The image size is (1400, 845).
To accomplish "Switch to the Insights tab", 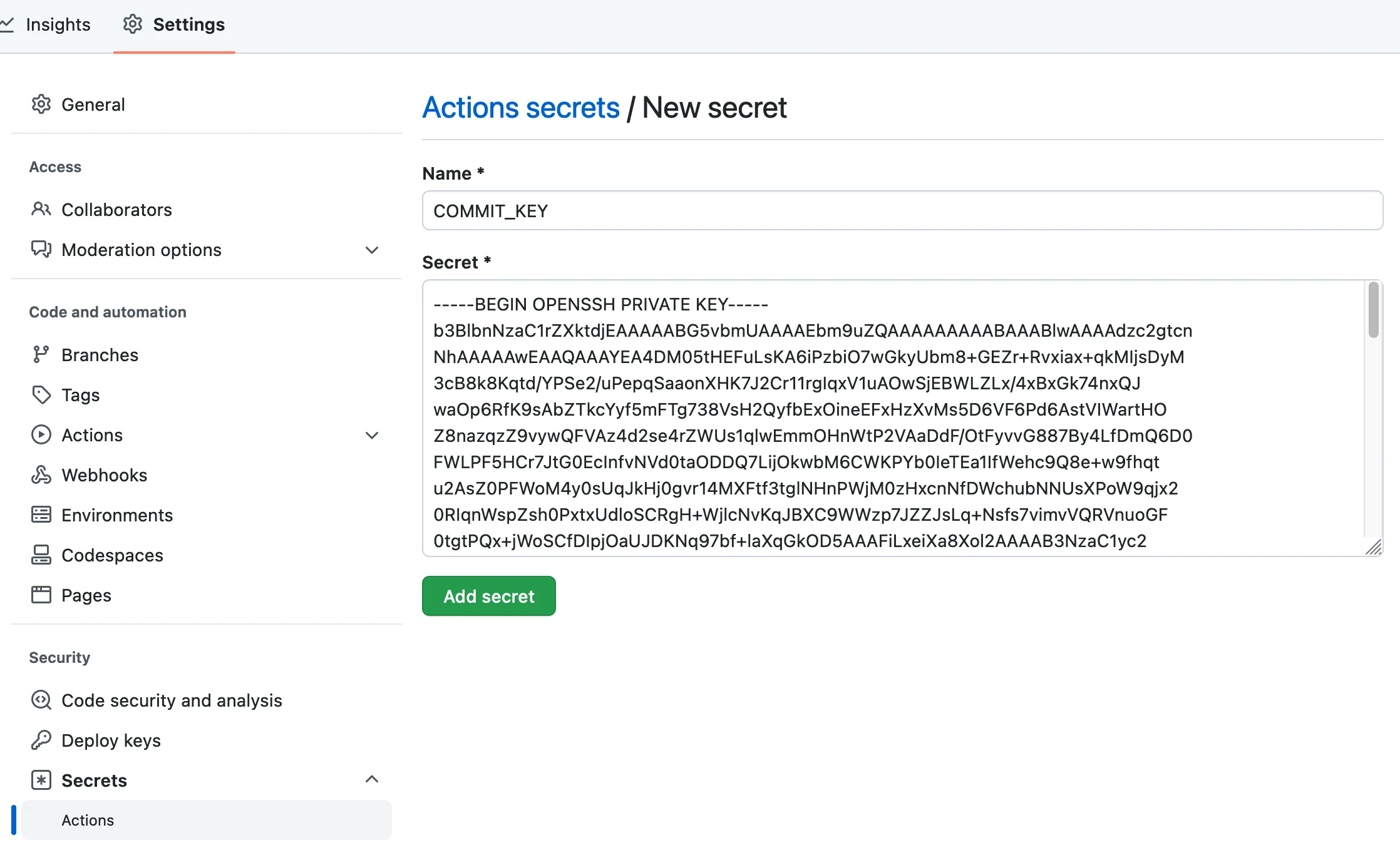I will coord(58,24).
